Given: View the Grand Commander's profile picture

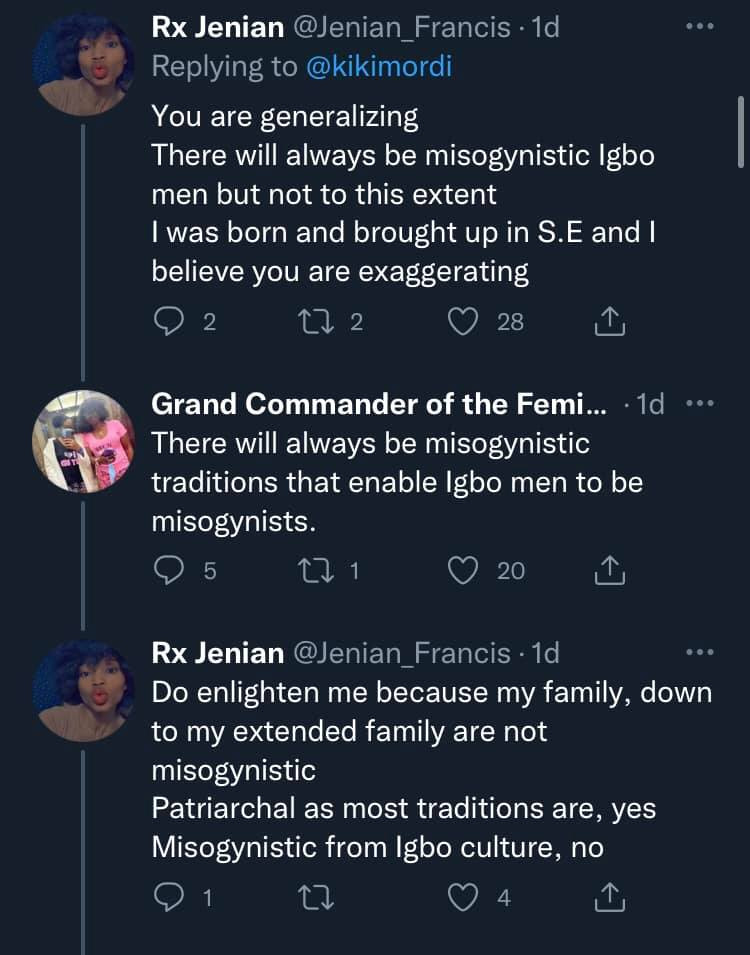Looking at the screenshot, I should (x=83, y=438).
